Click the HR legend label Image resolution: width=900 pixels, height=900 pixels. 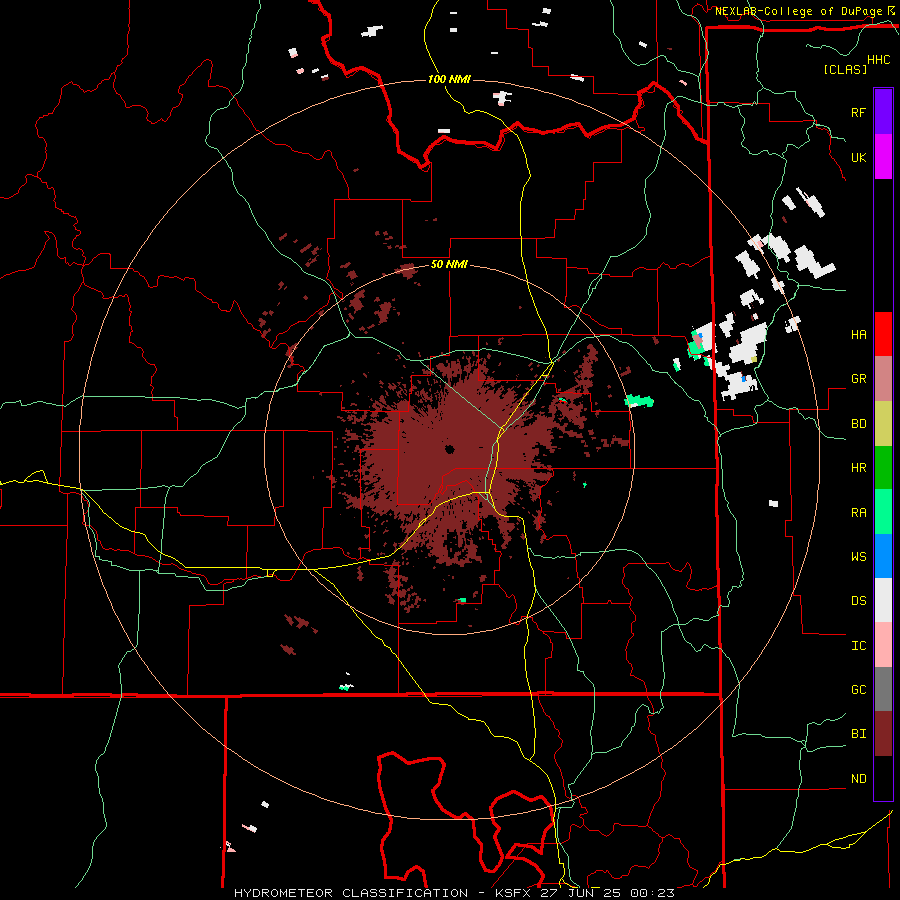pyautogui.click(x=858, y=468)
